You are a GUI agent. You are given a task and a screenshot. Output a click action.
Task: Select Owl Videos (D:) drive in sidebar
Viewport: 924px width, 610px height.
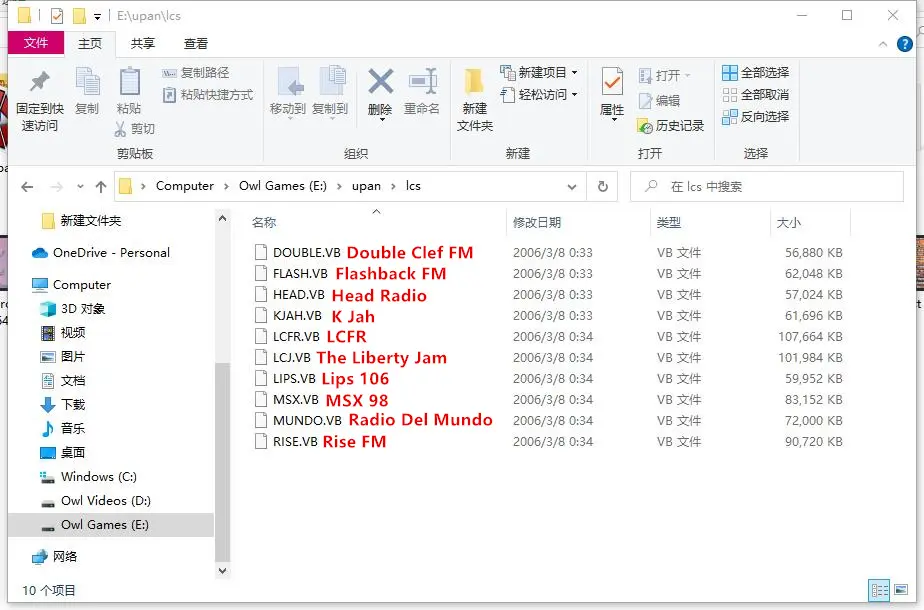click(95, 500)
